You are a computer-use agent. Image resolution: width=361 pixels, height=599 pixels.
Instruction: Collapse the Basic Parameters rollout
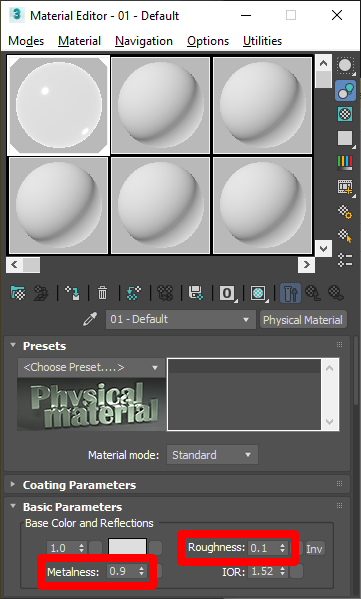tap(13, 507)
